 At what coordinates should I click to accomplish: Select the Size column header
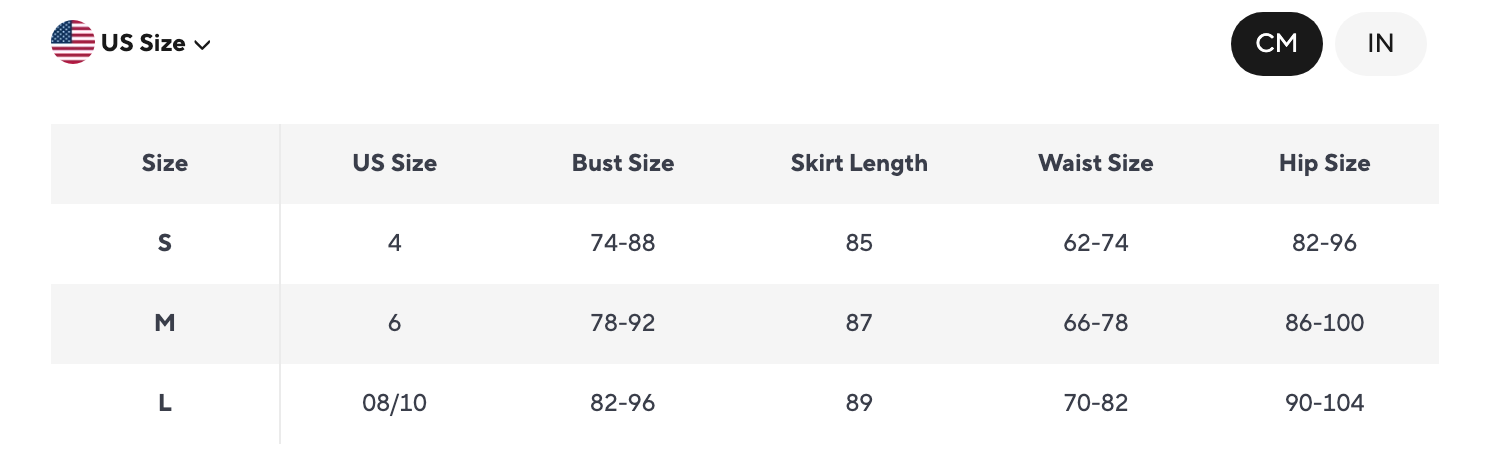click(165, 163)
